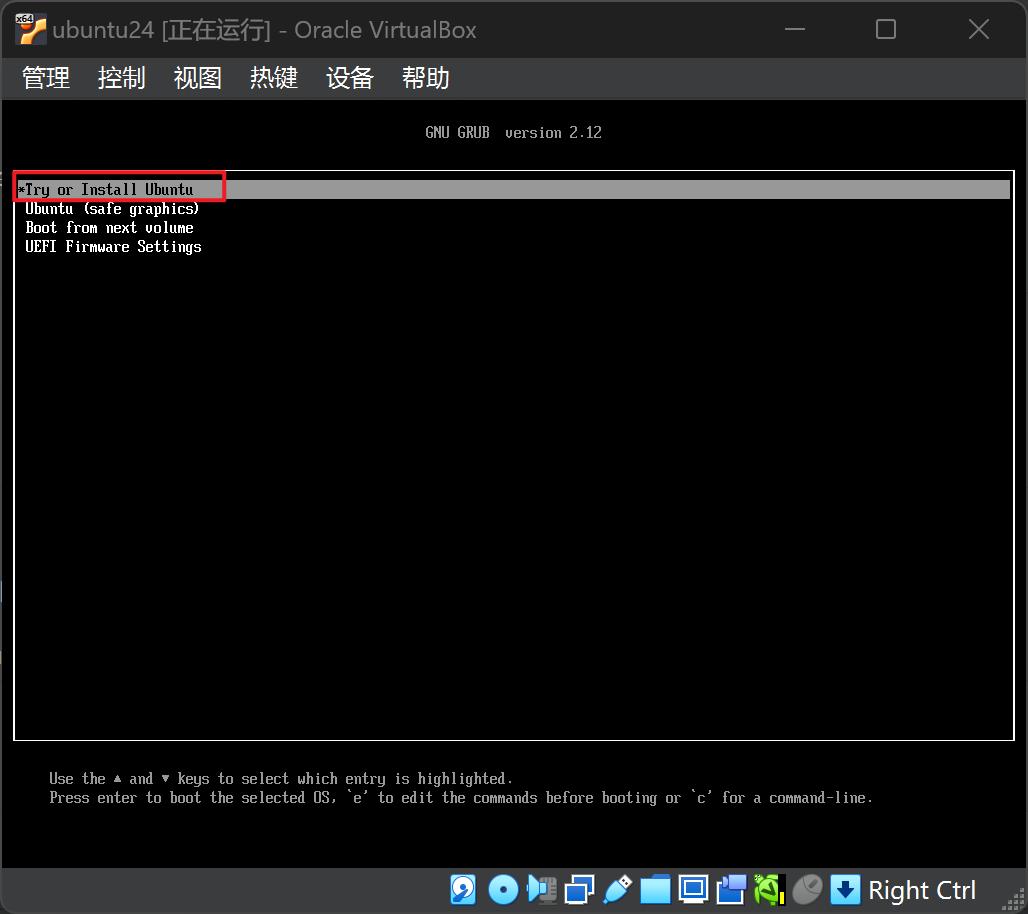Open the 管理 menu
The height and width of the screenshot is (914, 1028).
click(46, 78)
